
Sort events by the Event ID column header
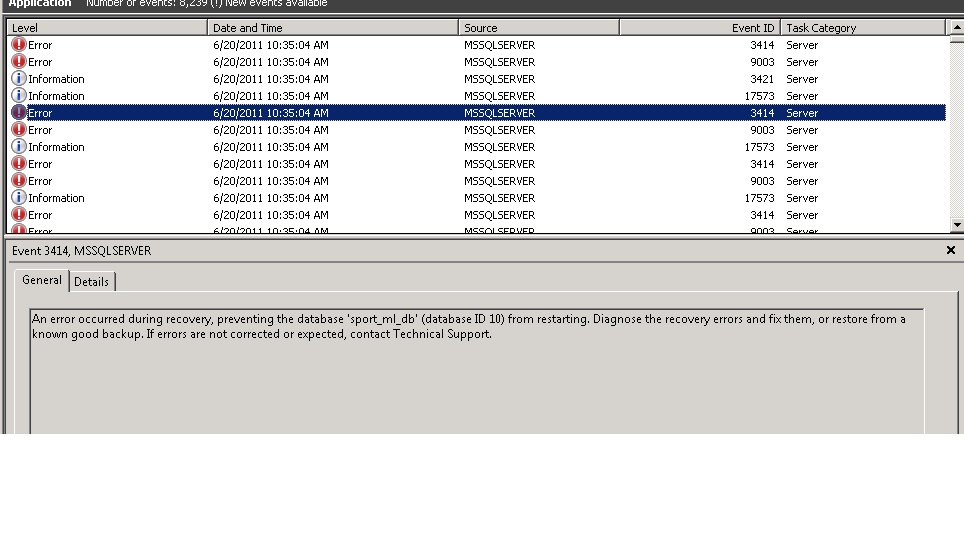tap(700, 28)
